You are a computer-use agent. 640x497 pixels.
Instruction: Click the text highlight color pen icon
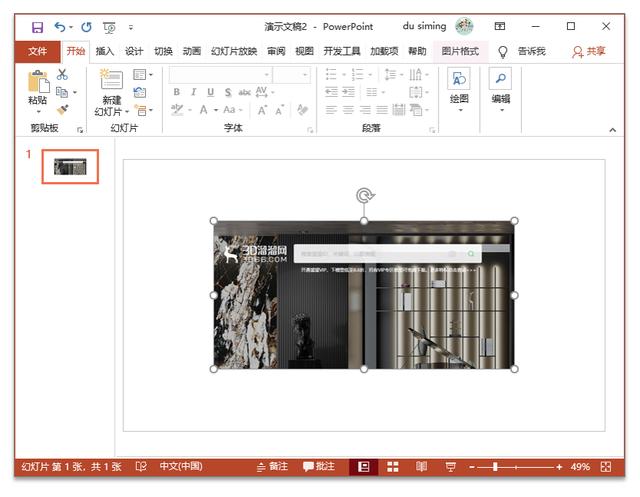point(177,109)
